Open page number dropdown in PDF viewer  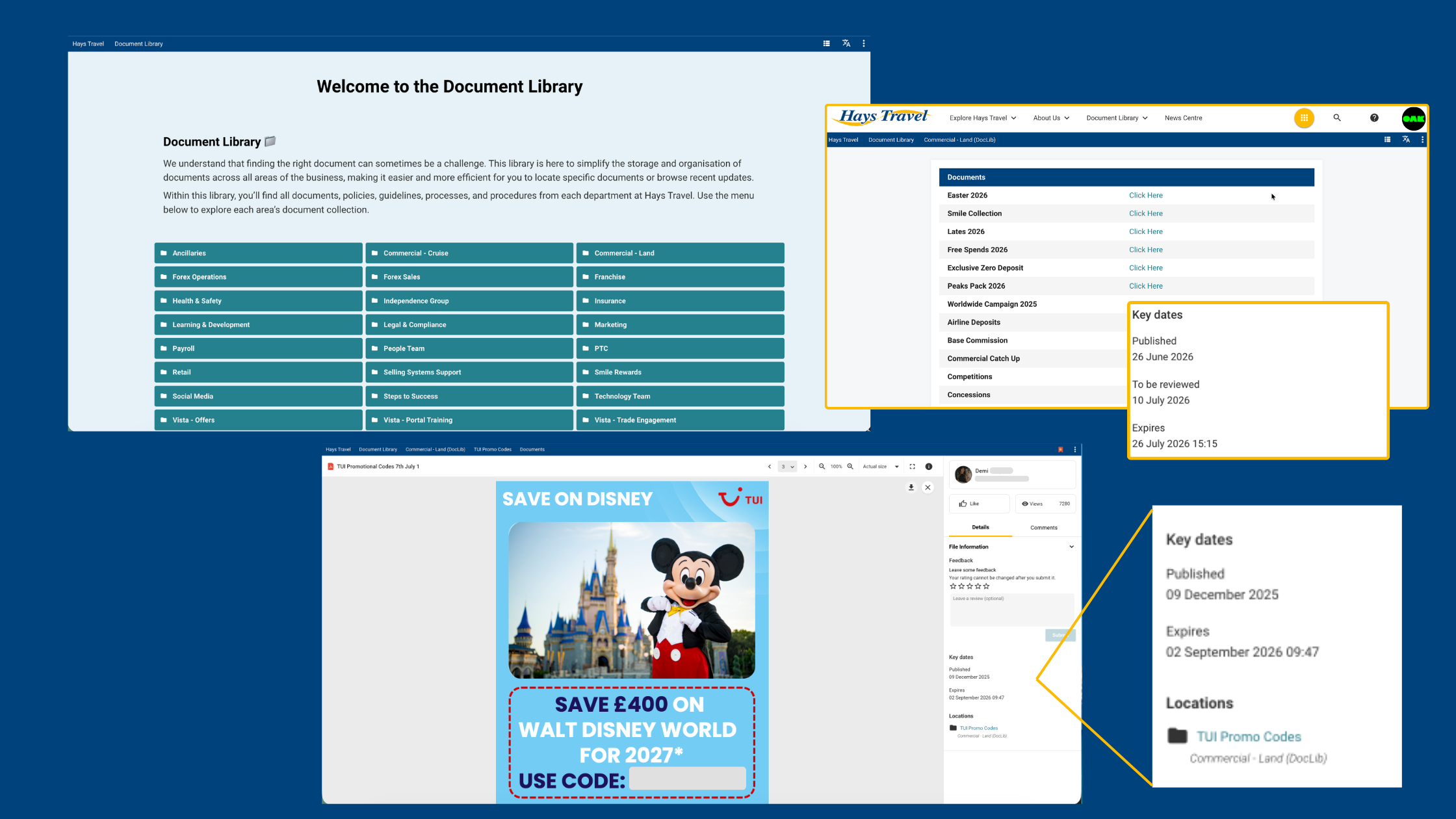788,467
